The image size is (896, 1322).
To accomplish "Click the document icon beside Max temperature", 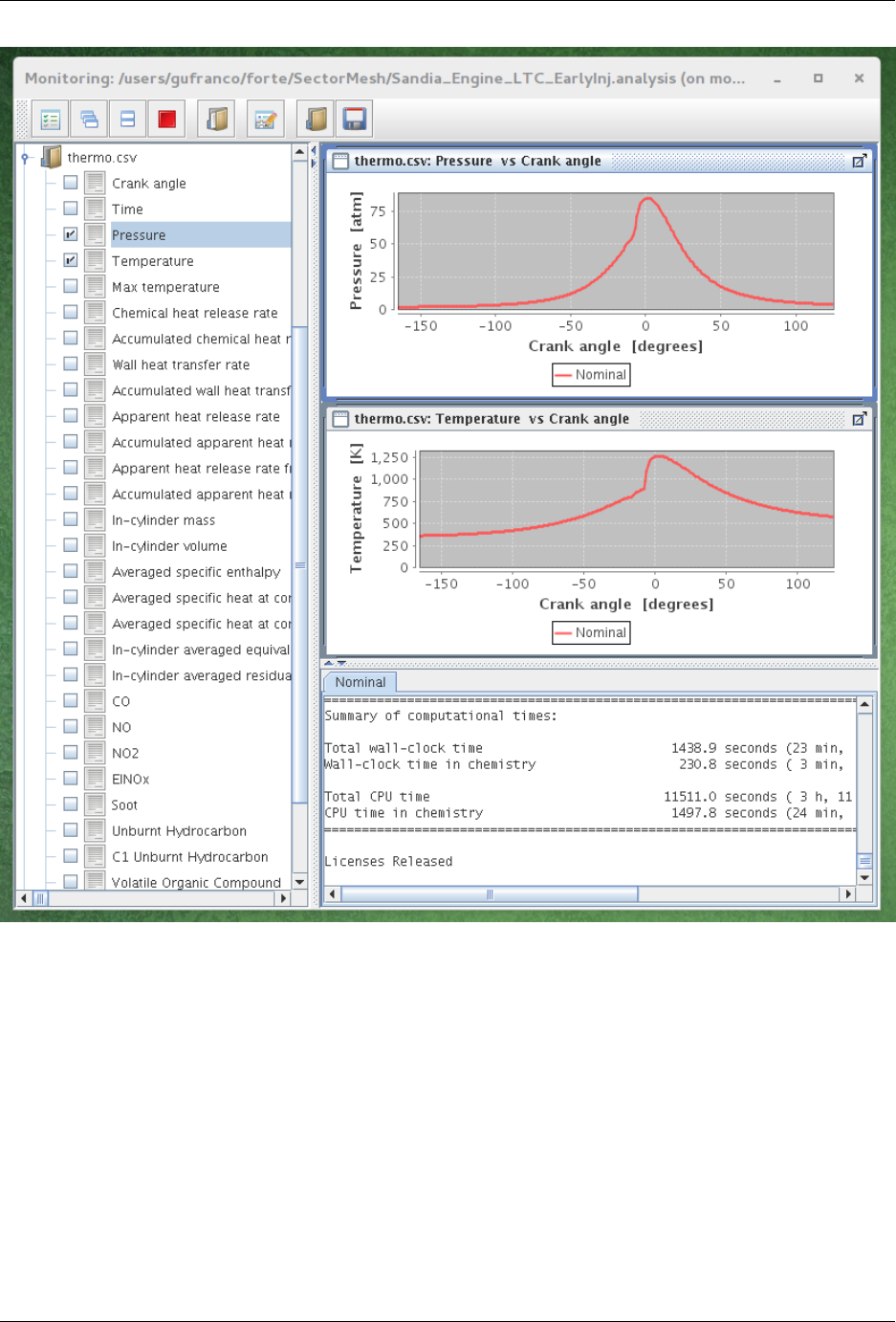I will coord(95,286).
